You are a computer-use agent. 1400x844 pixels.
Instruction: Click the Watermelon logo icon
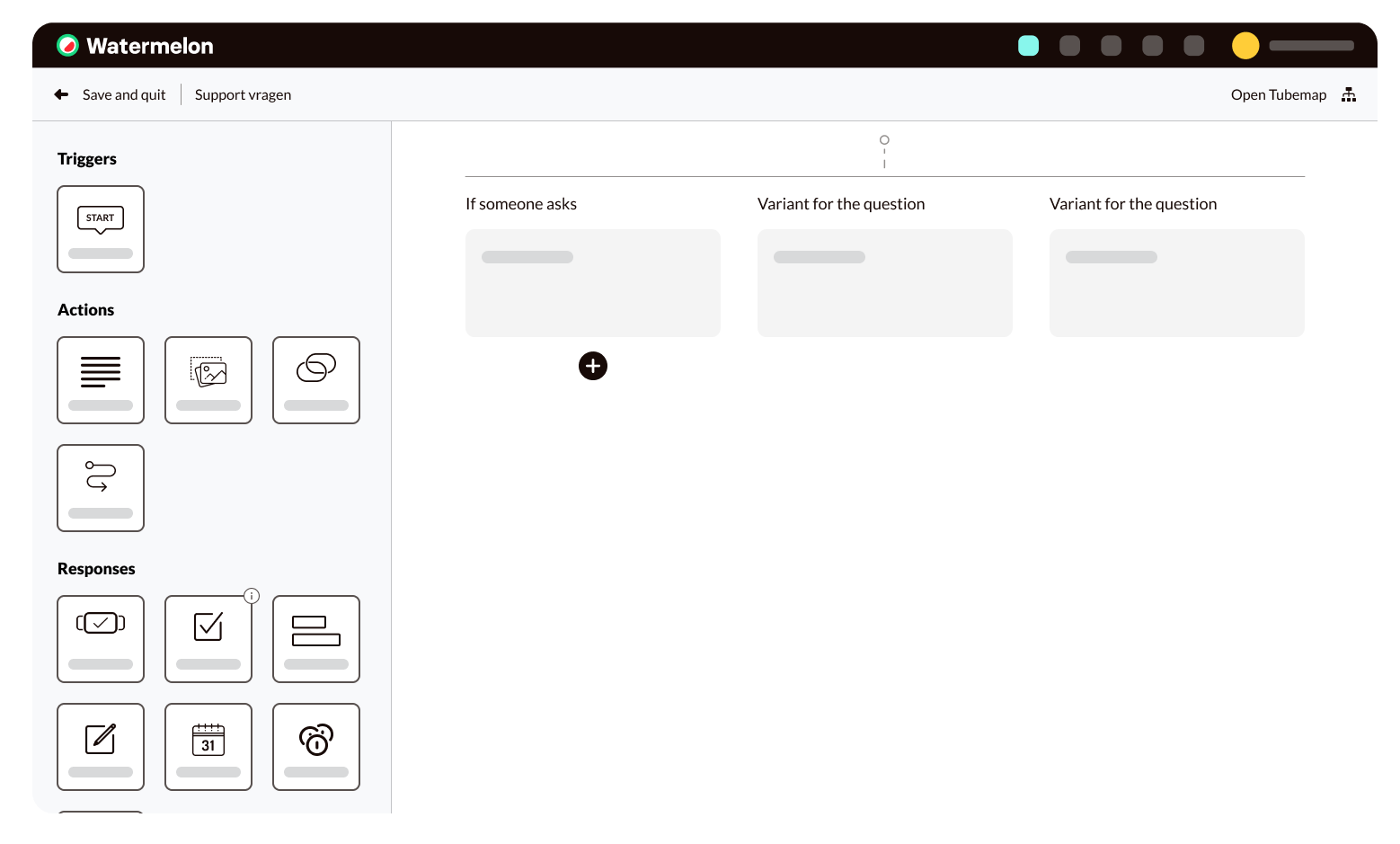coord(67,46)
